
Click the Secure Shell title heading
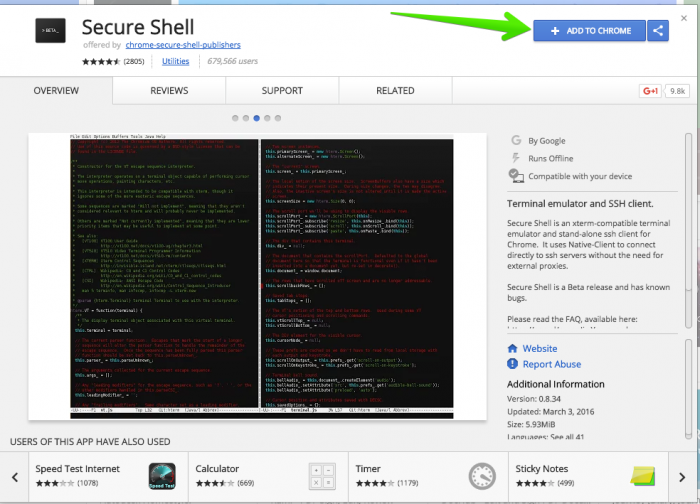pyautogui.click(x=138, y=27)
